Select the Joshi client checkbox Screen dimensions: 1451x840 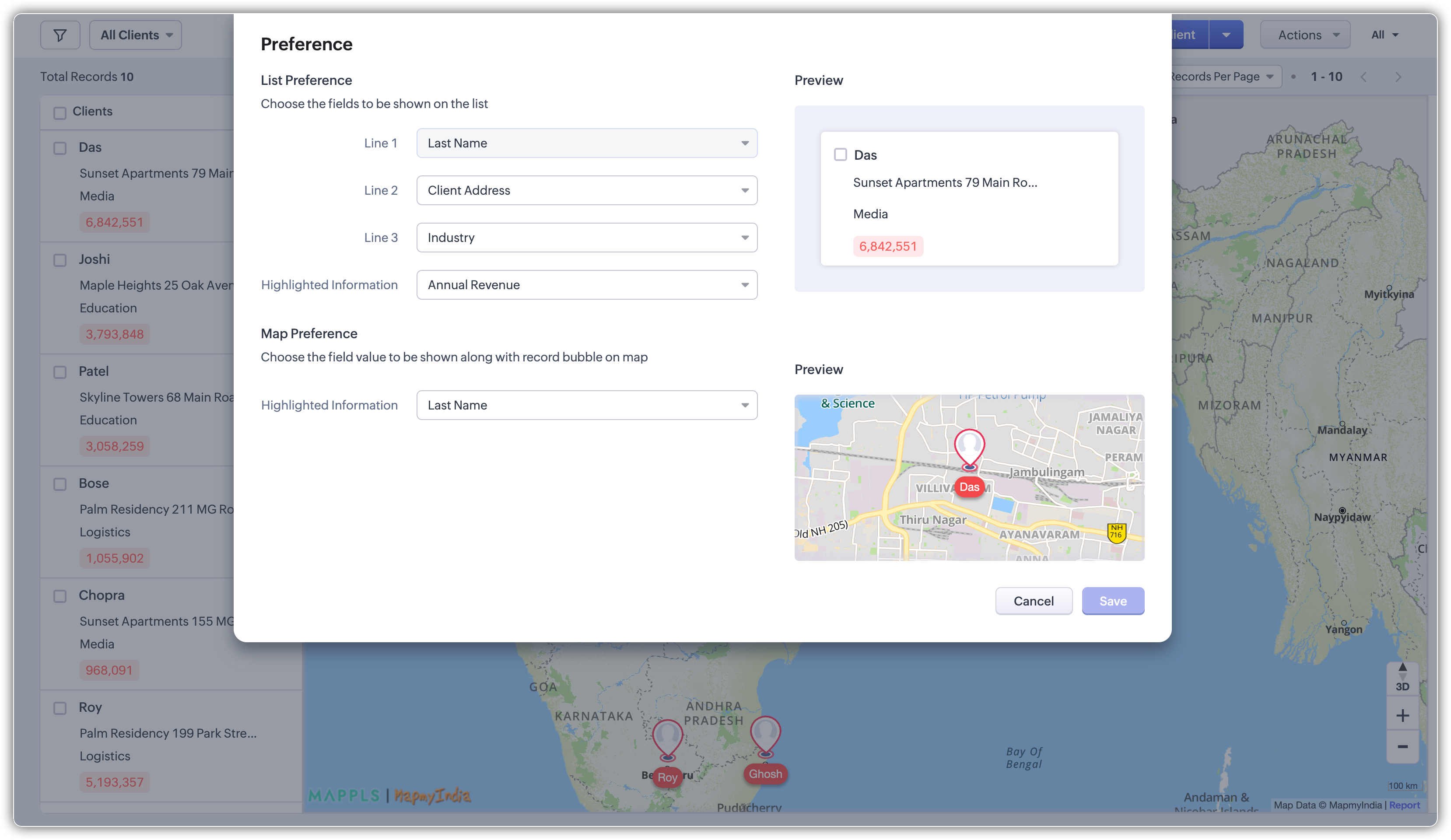click(x=60, y=260)
